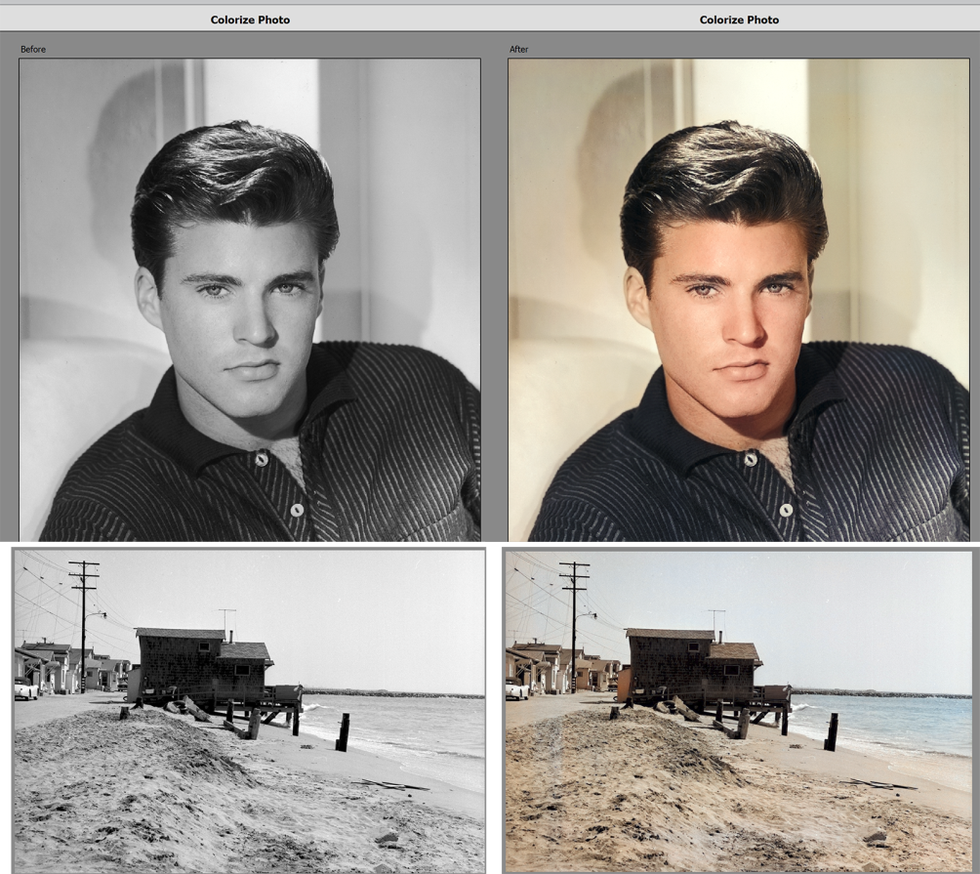Screen dimensions: 980x874
Task: Click the white parked car in grayscale beach photo
Action: [x=25, y=689]
